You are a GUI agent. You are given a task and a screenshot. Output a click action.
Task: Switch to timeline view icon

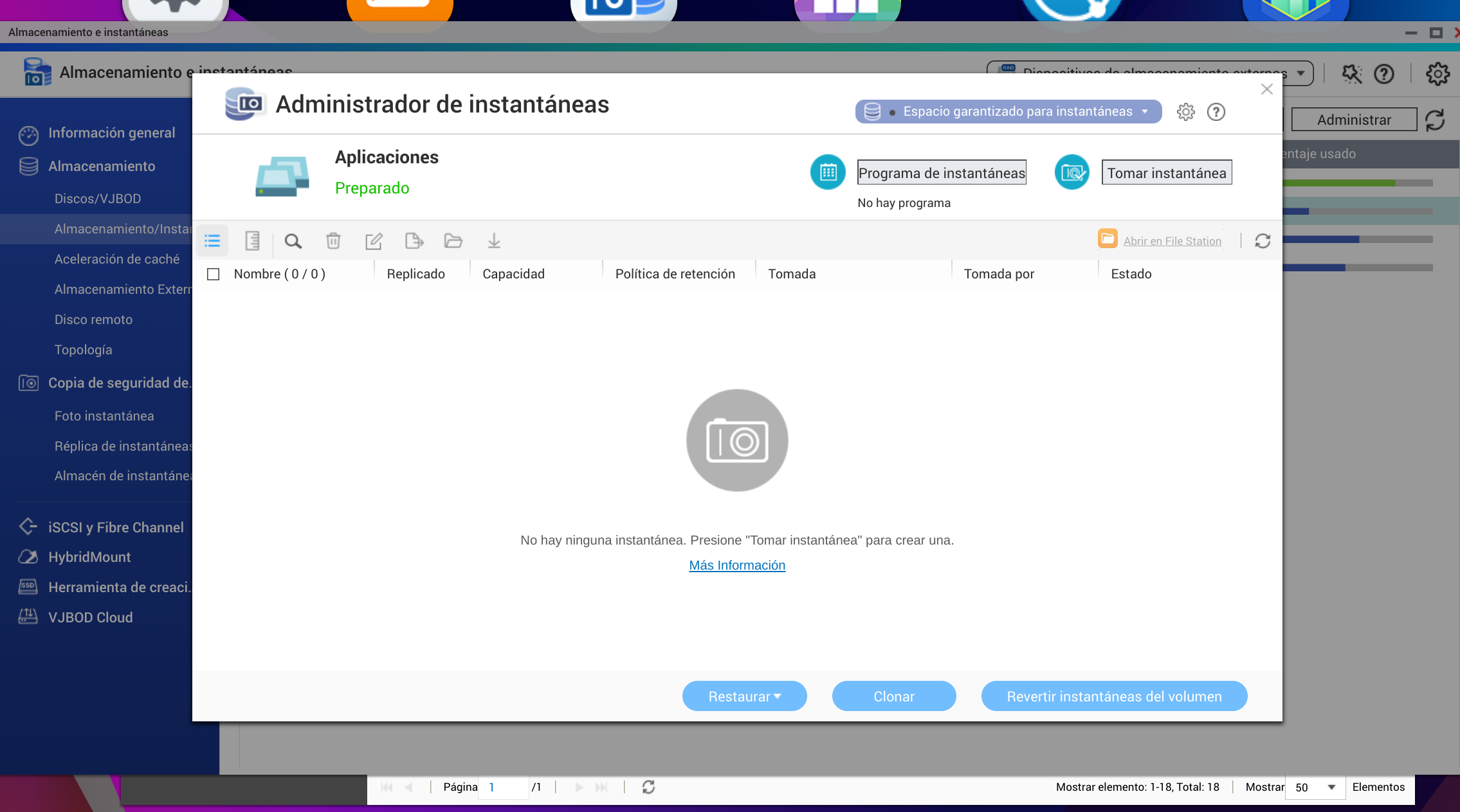click(252, 241)
